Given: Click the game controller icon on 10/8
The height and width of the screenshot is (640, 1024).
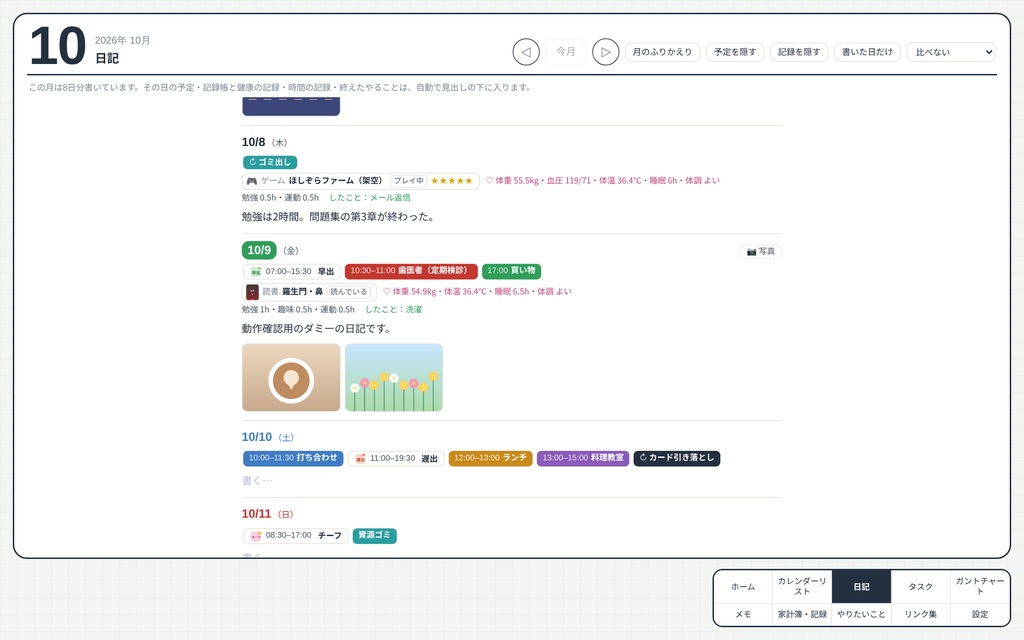Looking at the screenshot, I should click(x=251, y=181).
